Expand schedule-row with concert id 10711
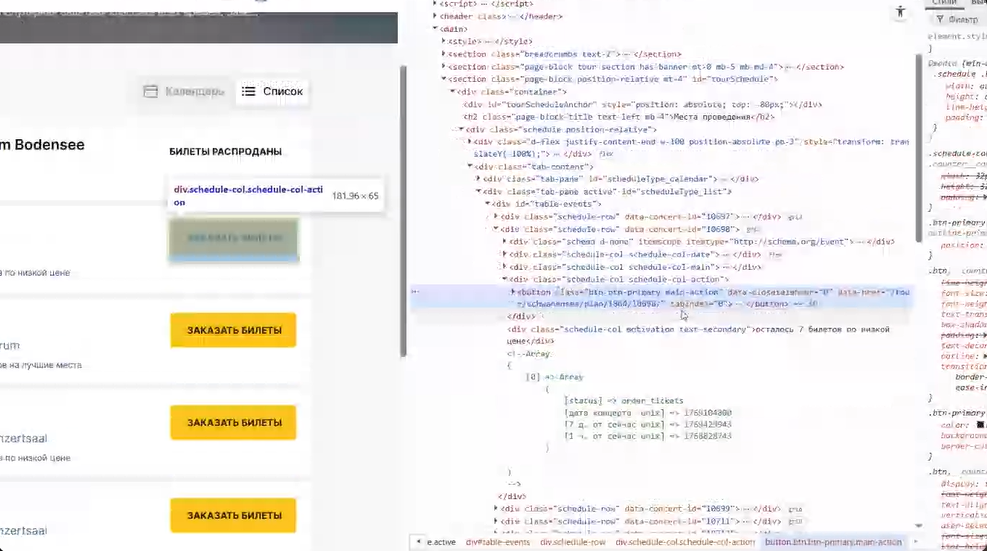This screenshot has width=987, height=551. [496, 521]
